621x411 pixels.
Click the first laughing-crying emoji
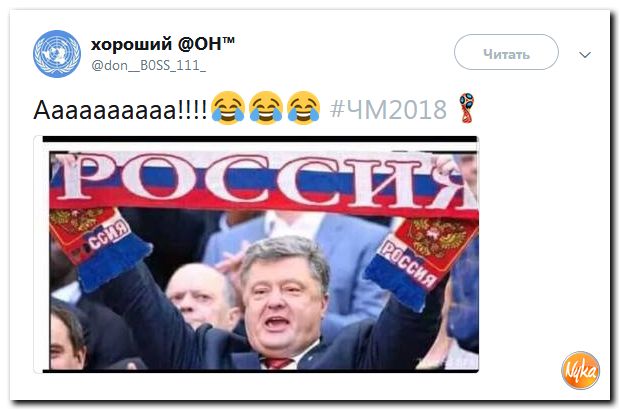pyautogui.click(x=228, y=108)
